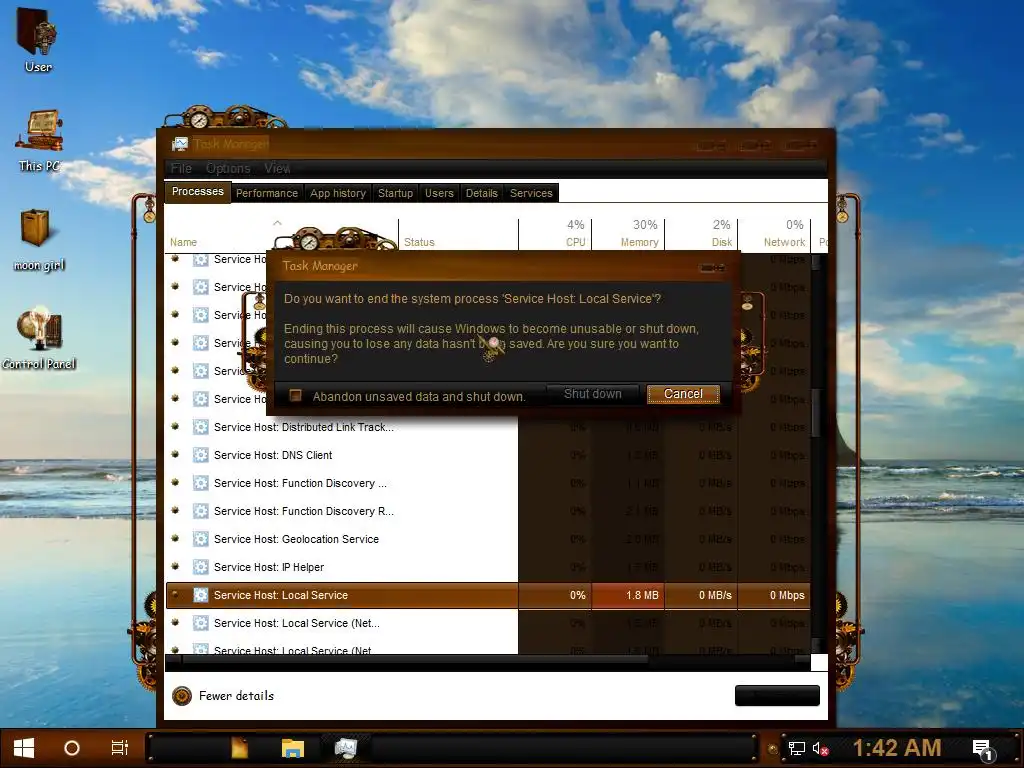Screen dimensions: 1024x768
Task: Open Cortana search circle in taskbar
Action: pyautogui.click(x=72, y=748)
